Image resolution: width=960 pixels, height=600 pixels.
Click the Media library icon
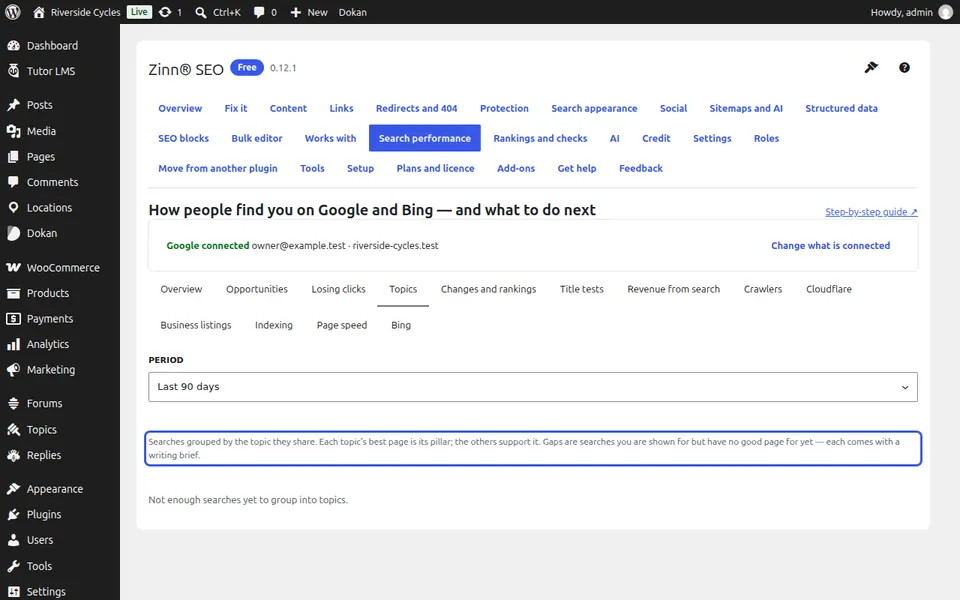click(13, 131)
